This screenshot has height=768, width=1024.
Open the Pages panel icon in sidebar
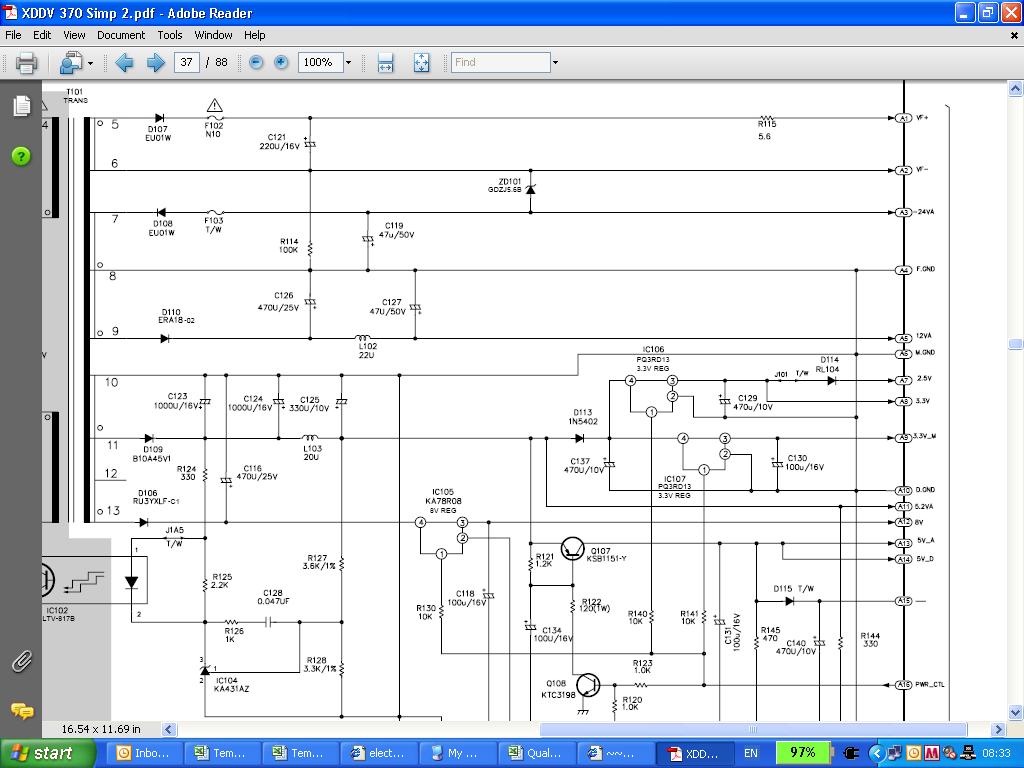22,105
